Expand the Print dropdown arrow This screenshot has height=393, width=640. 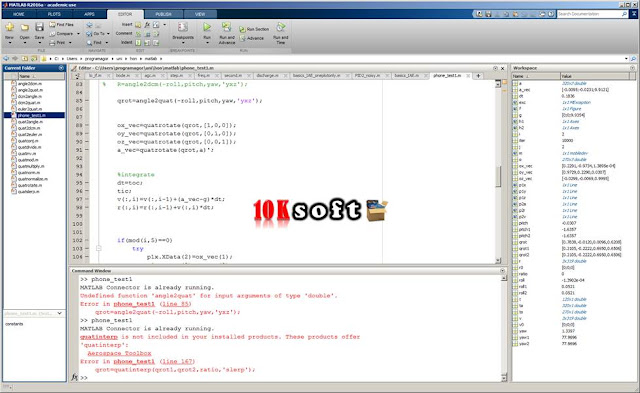pos(70,42)
